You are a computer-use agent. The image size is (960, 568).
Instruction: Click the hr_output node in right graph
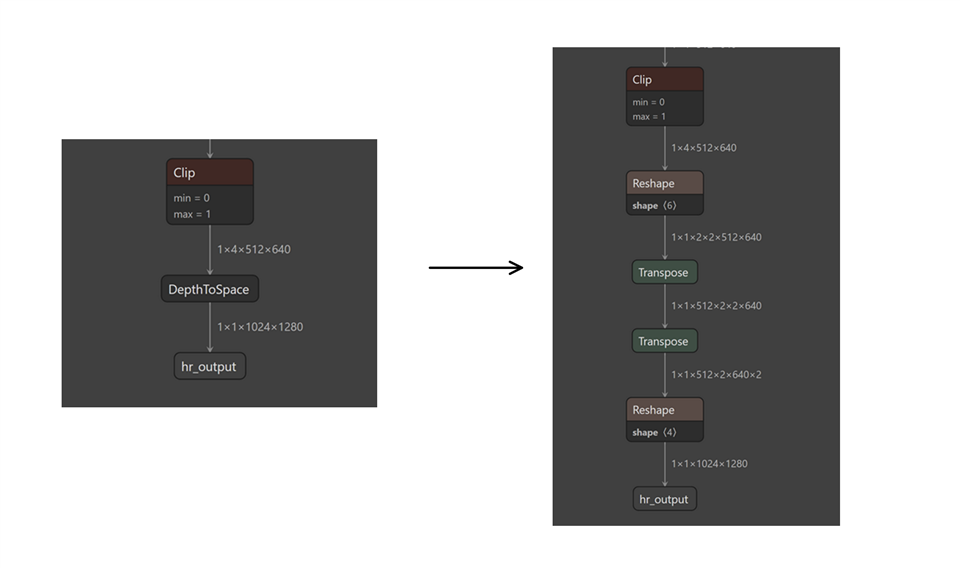665,499
